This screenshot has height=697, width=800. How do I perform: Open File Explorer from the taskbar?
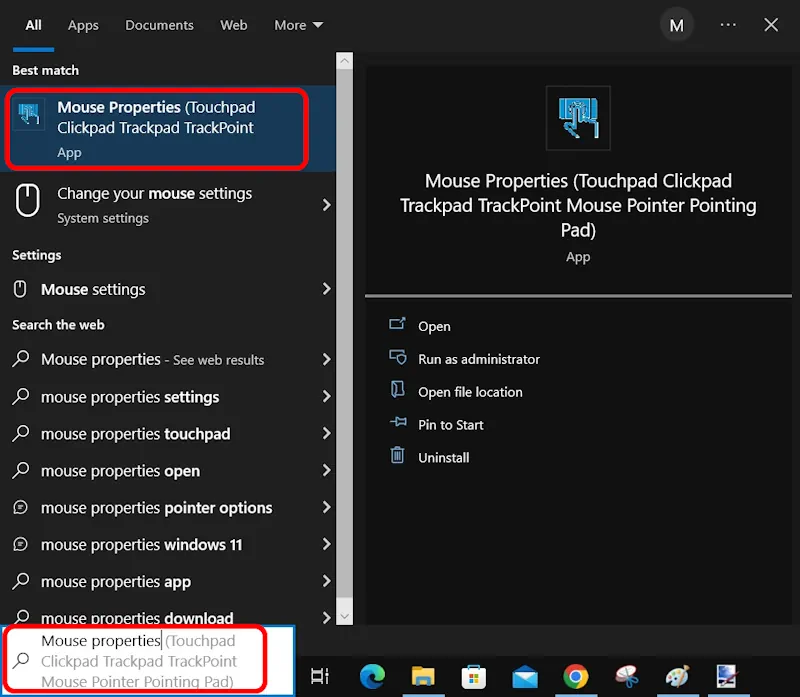tap(423, 677)
